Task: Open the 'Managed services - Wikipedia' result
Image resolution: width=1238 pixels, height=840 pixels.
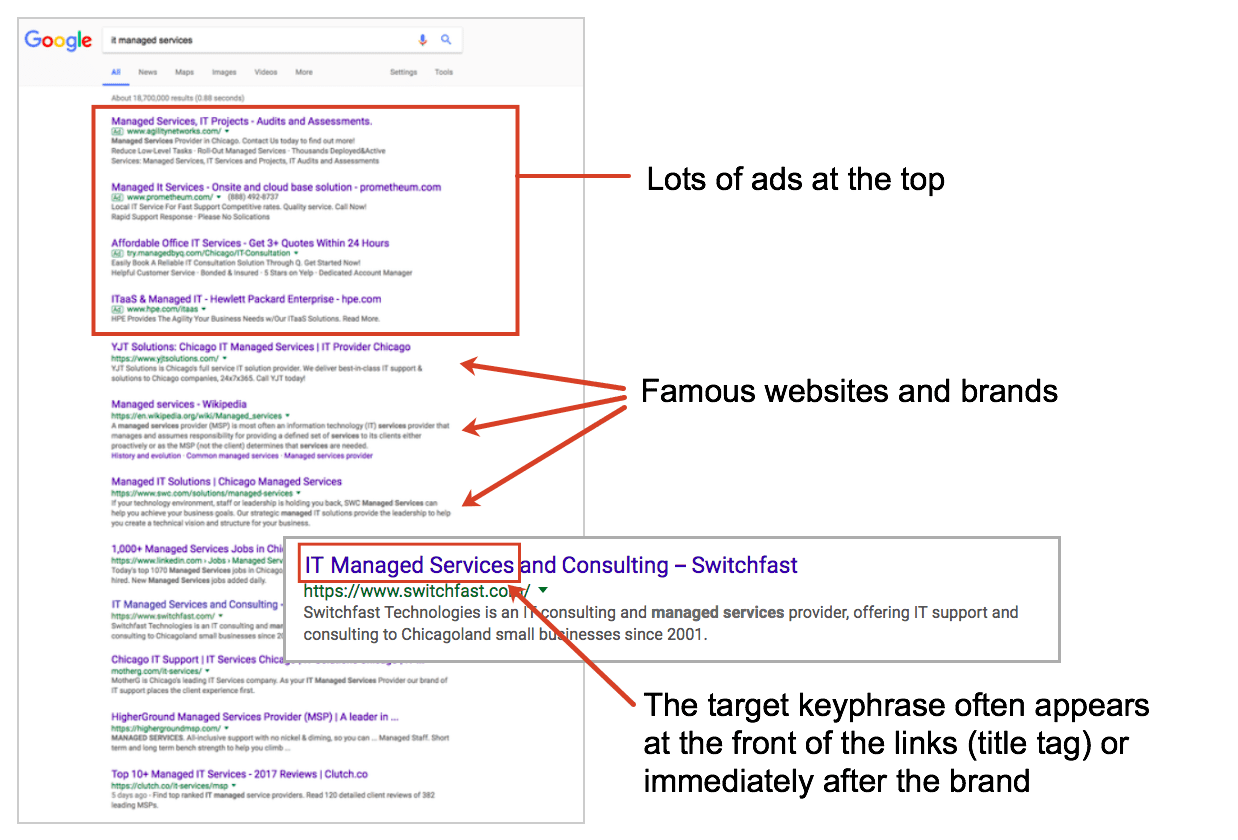Action: (x=179, y=405)
